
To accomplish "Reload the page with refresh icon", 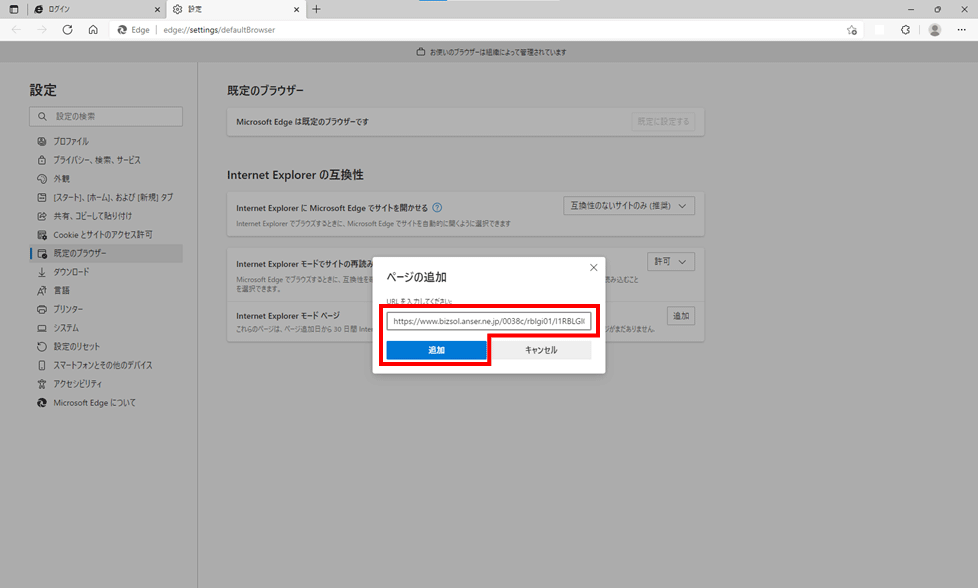I will coord(67,30).
